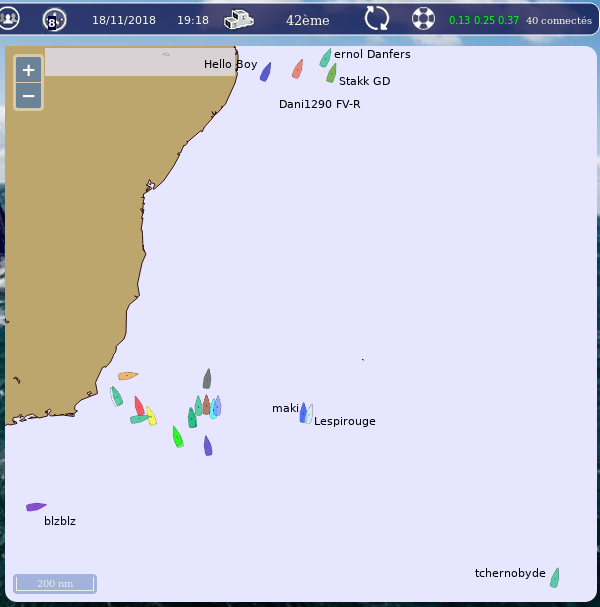Click the Dani1290 FV-R label

click(319, 104)
